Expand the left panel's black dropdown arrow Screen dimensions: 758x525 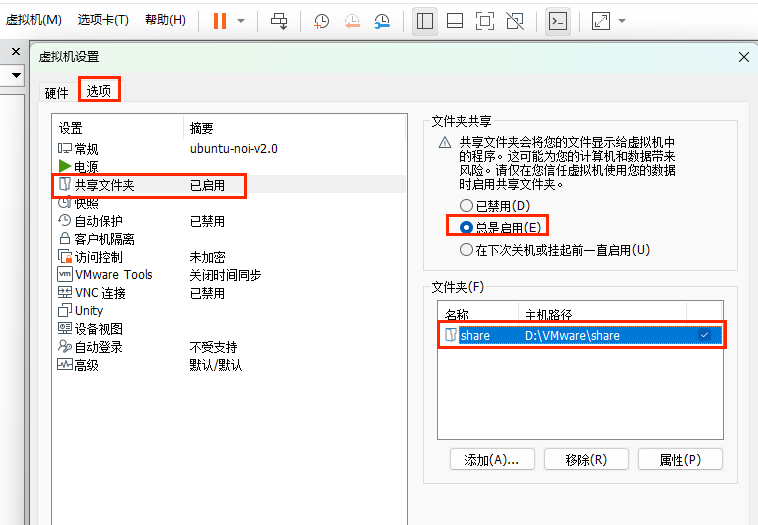point(16,75)
